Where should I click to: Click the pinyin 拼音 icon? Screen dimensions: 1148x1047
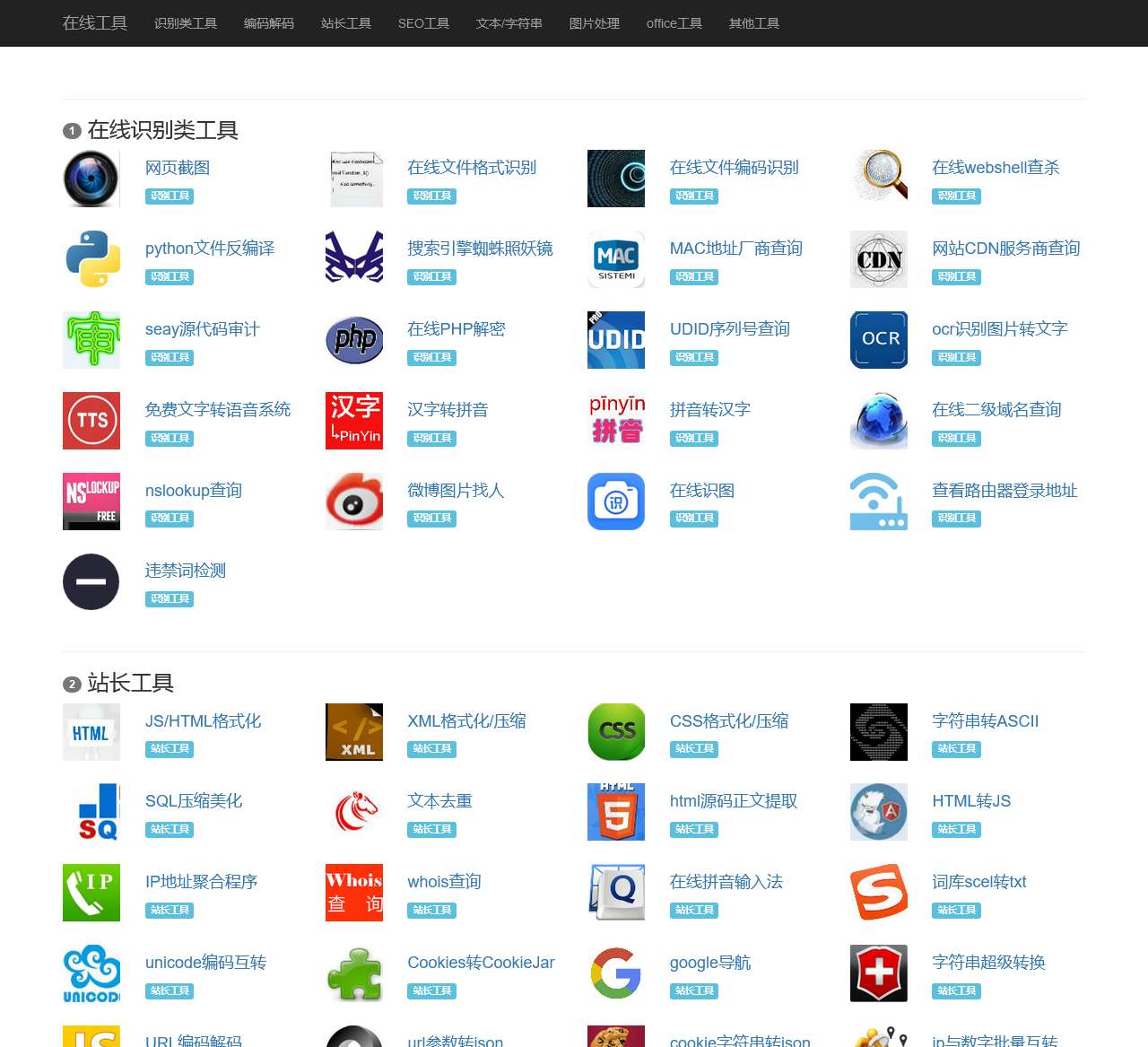[616, 421]
